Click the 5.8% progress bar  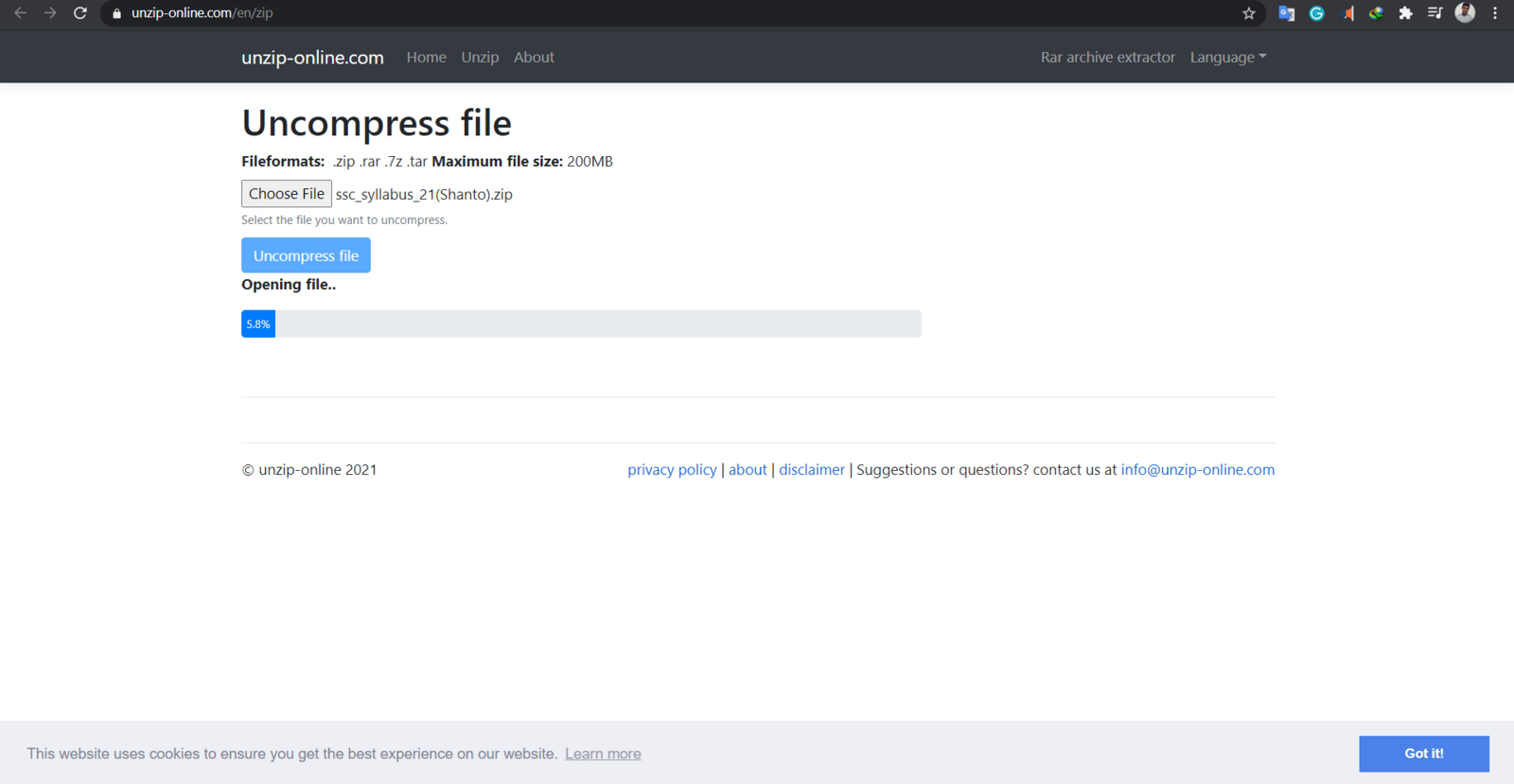(x=581, y=323)
